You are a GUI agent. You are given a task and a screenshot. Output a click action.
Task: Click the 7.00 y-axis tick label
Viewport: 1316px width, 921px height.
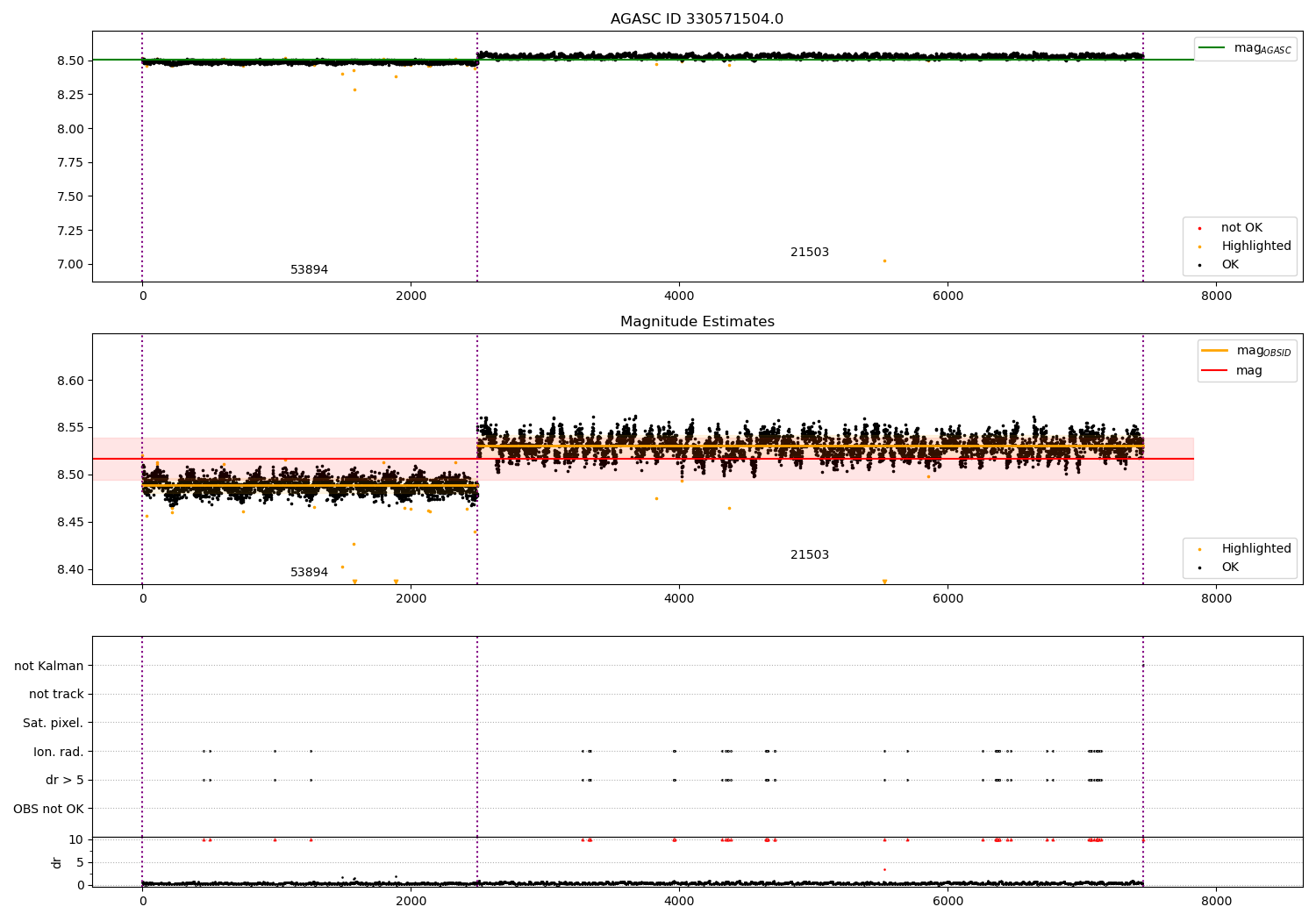[68, 265]
